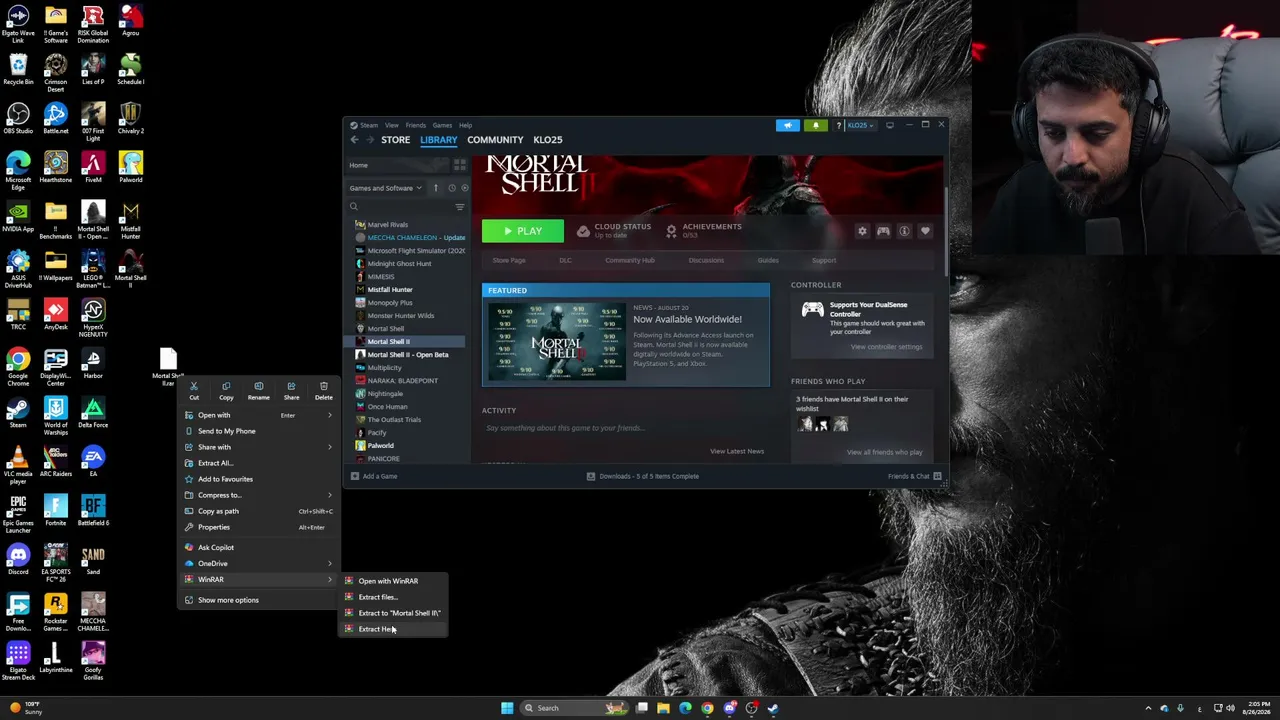
Task: Select the Discord desktop icon
Action: 18,559
